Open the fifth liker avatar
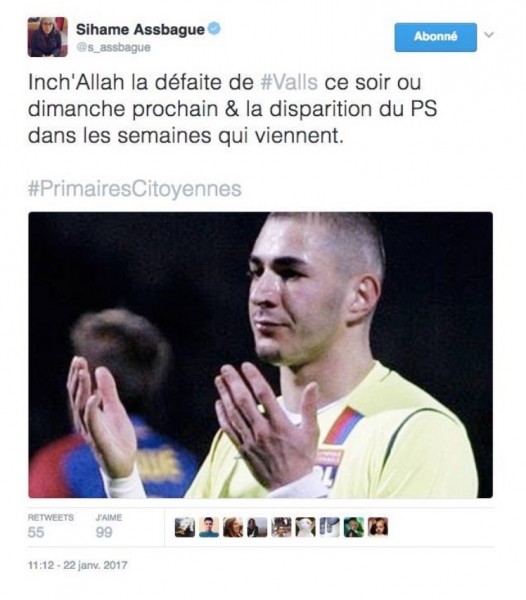This screenshot has width=526, height=600. point(281,527)
